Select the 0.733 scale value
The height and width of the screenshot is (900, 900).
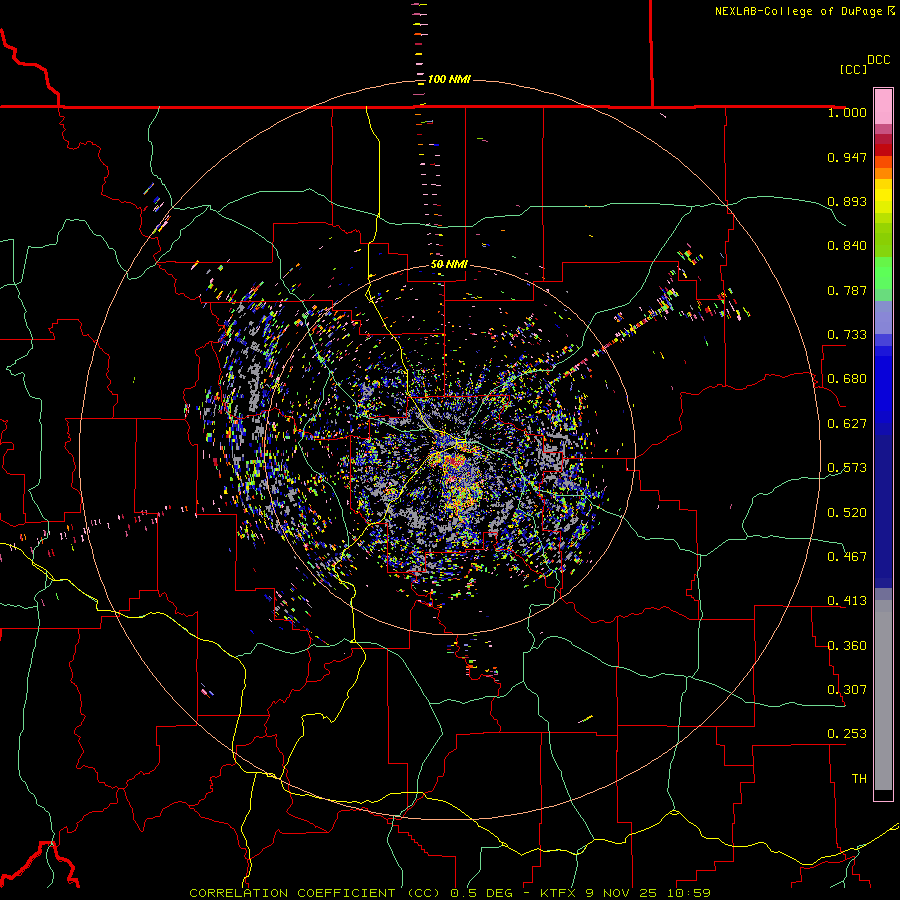(x=847, y=335)
